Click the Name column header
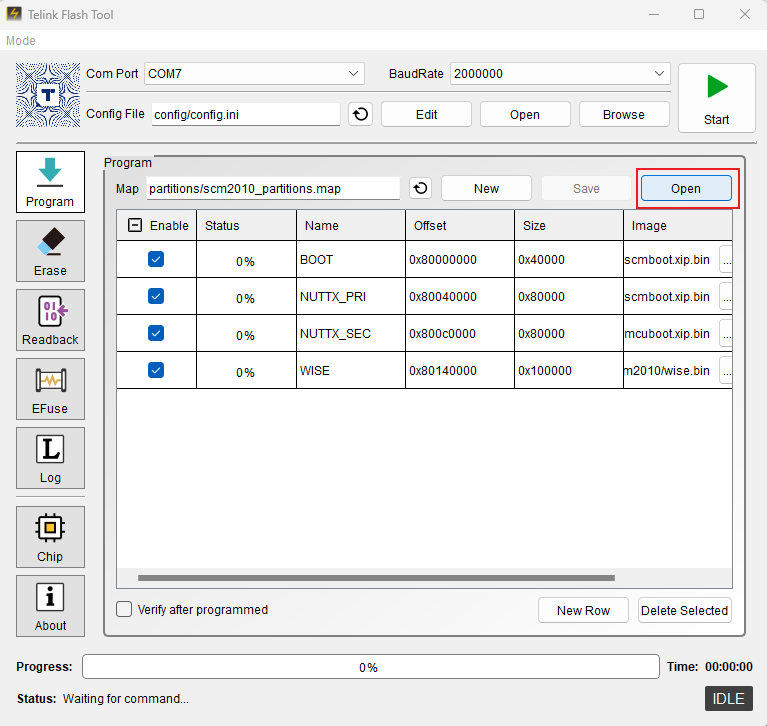Image resolution: width=767 pixels, height=726 pixels. pyautogui.click(x=351, y=225)
